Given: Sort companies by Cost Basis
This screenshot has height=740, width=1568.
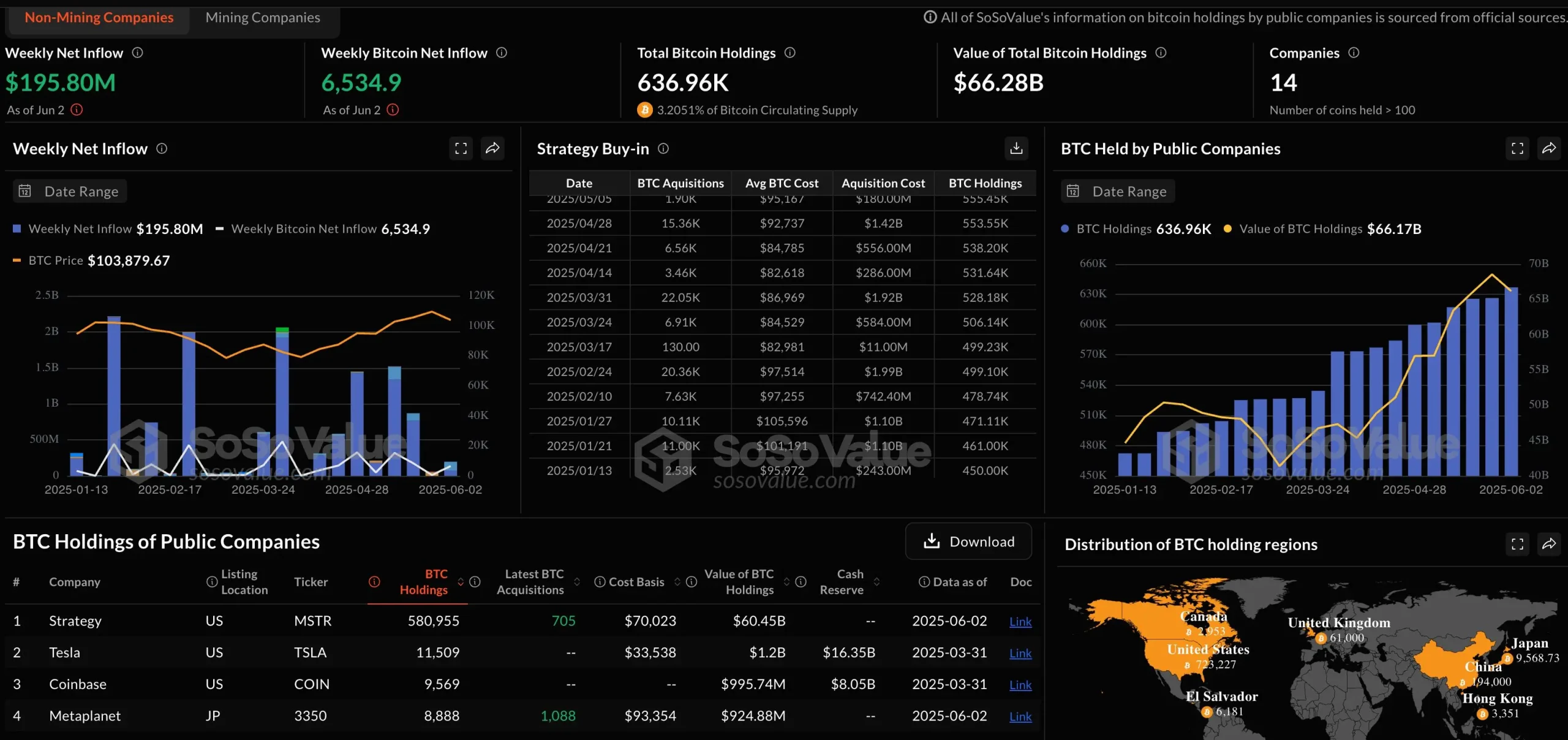Looking at the screenshot, I should click(677, 582).
